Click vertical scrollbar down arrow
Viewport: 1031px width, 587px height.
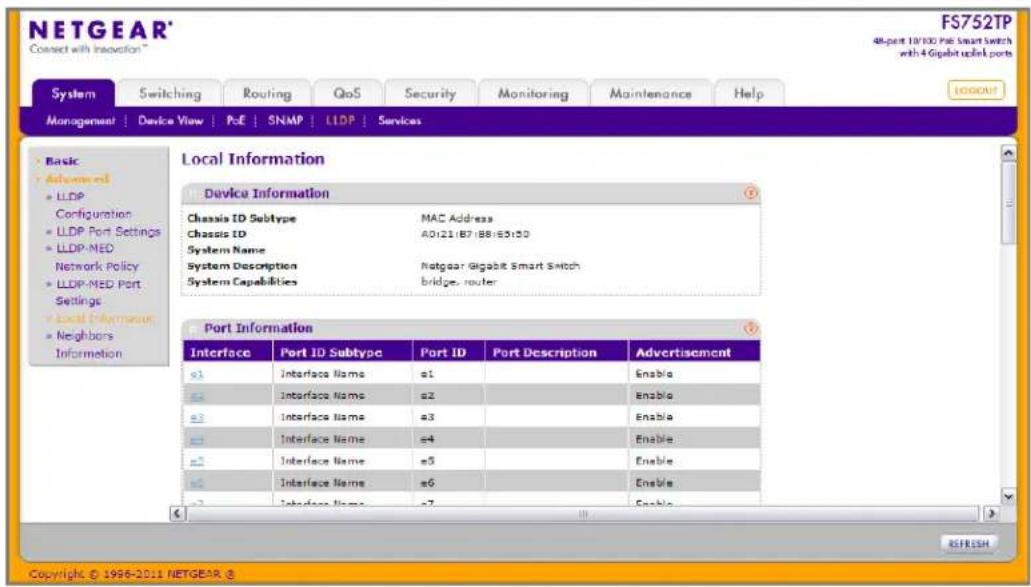(1007, 496)
